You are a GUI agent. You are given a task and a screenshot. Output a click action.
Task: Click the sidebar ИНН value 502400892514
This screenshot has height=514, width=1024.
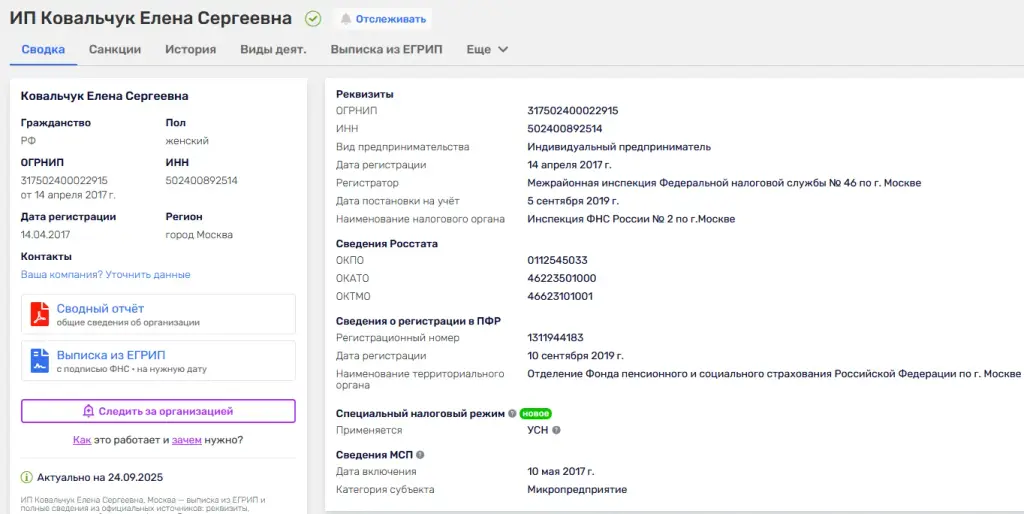(202, 181)
